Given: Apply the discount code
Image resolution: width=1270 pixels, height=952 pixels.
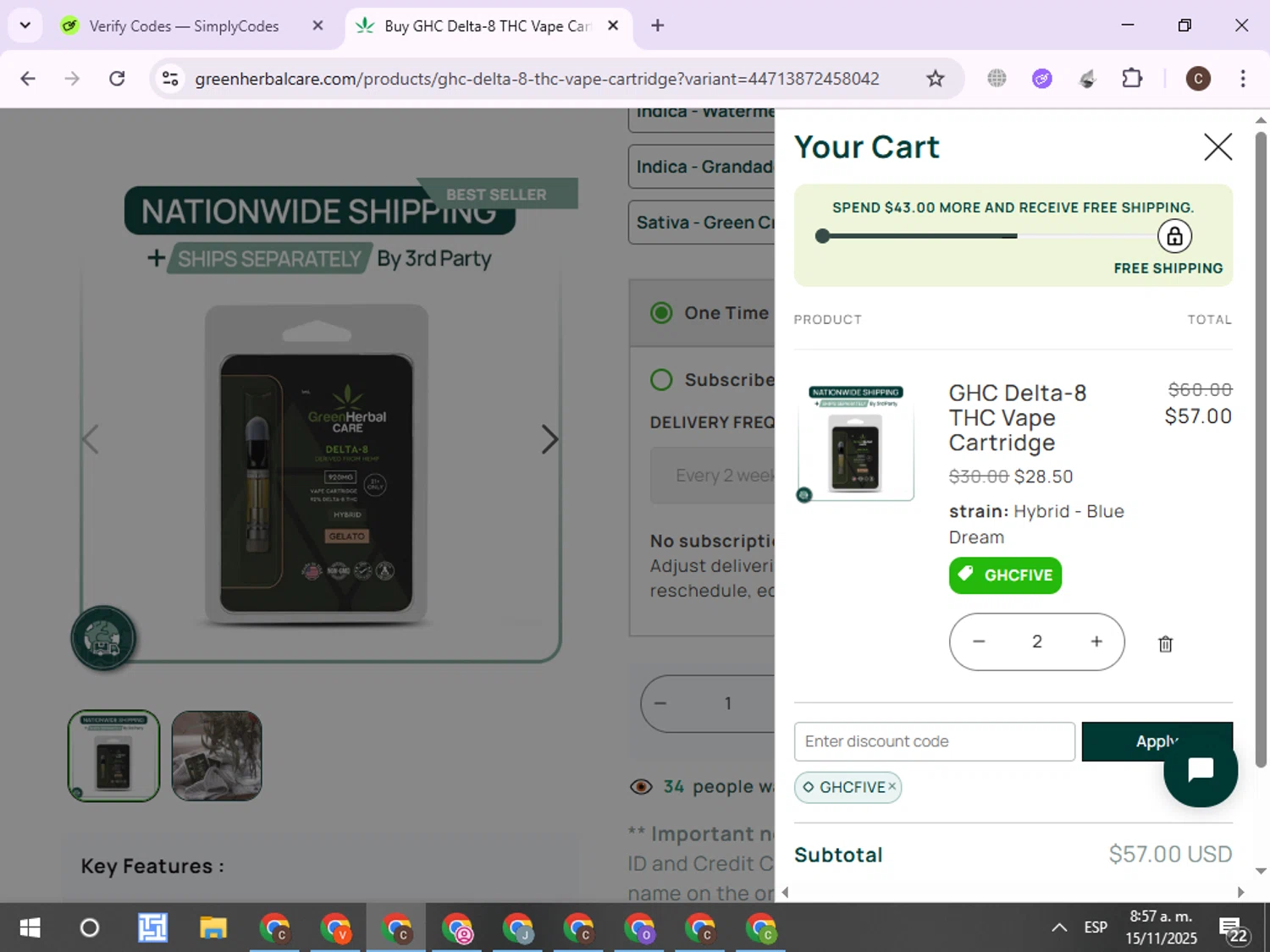Looking at the screenshot, I should pyautogui.click(x=1157, y=741).
